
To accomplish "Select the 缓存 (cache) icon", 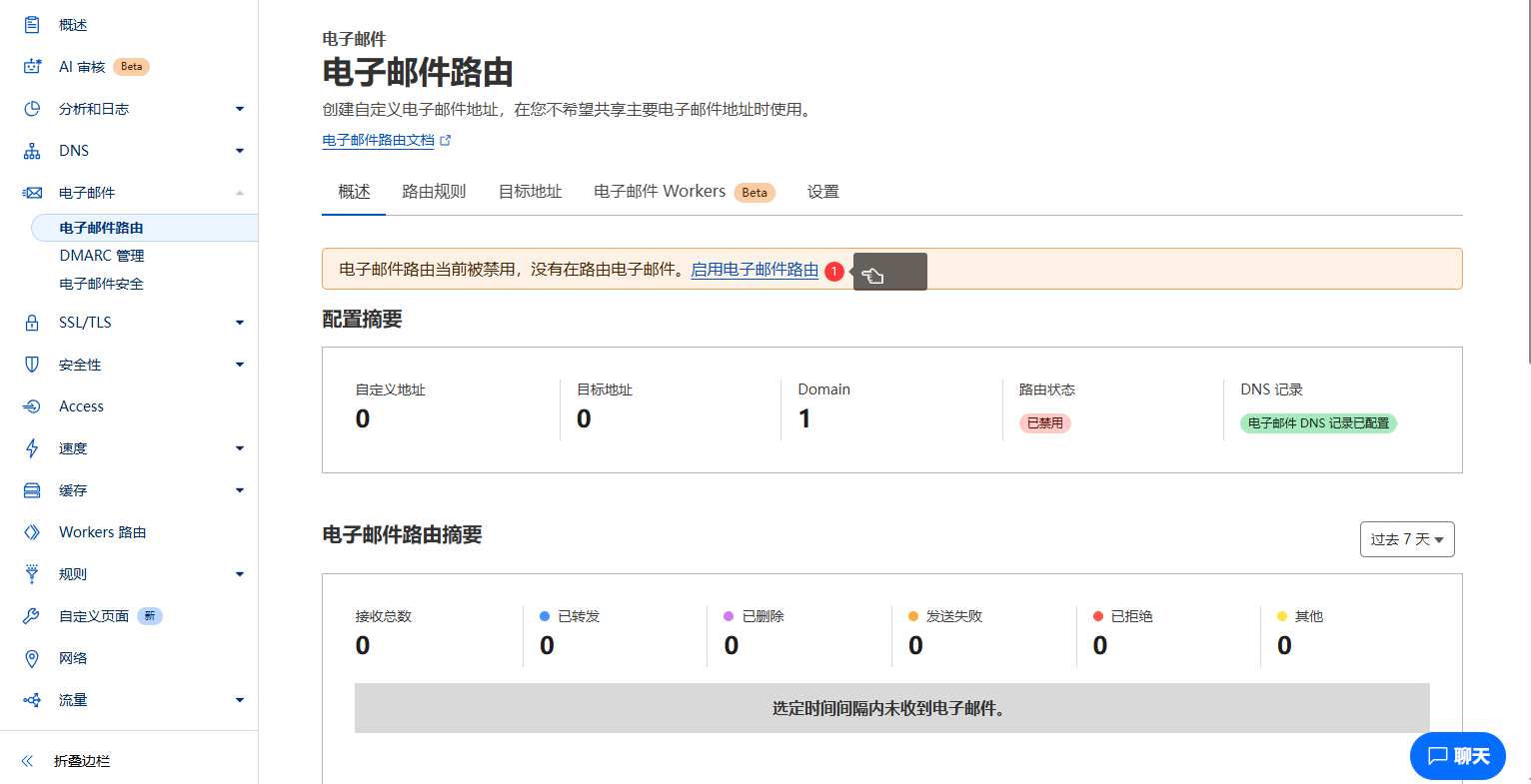I will pos(30,489).
